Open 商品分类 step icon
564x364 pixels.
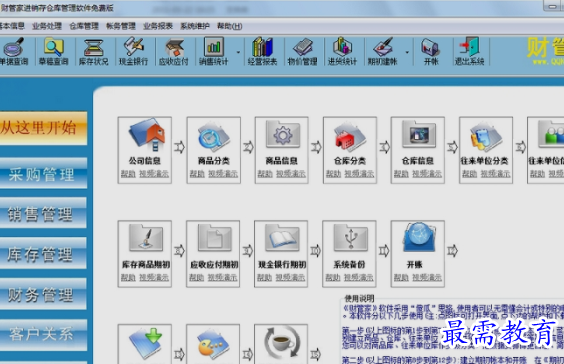[214, 136]
